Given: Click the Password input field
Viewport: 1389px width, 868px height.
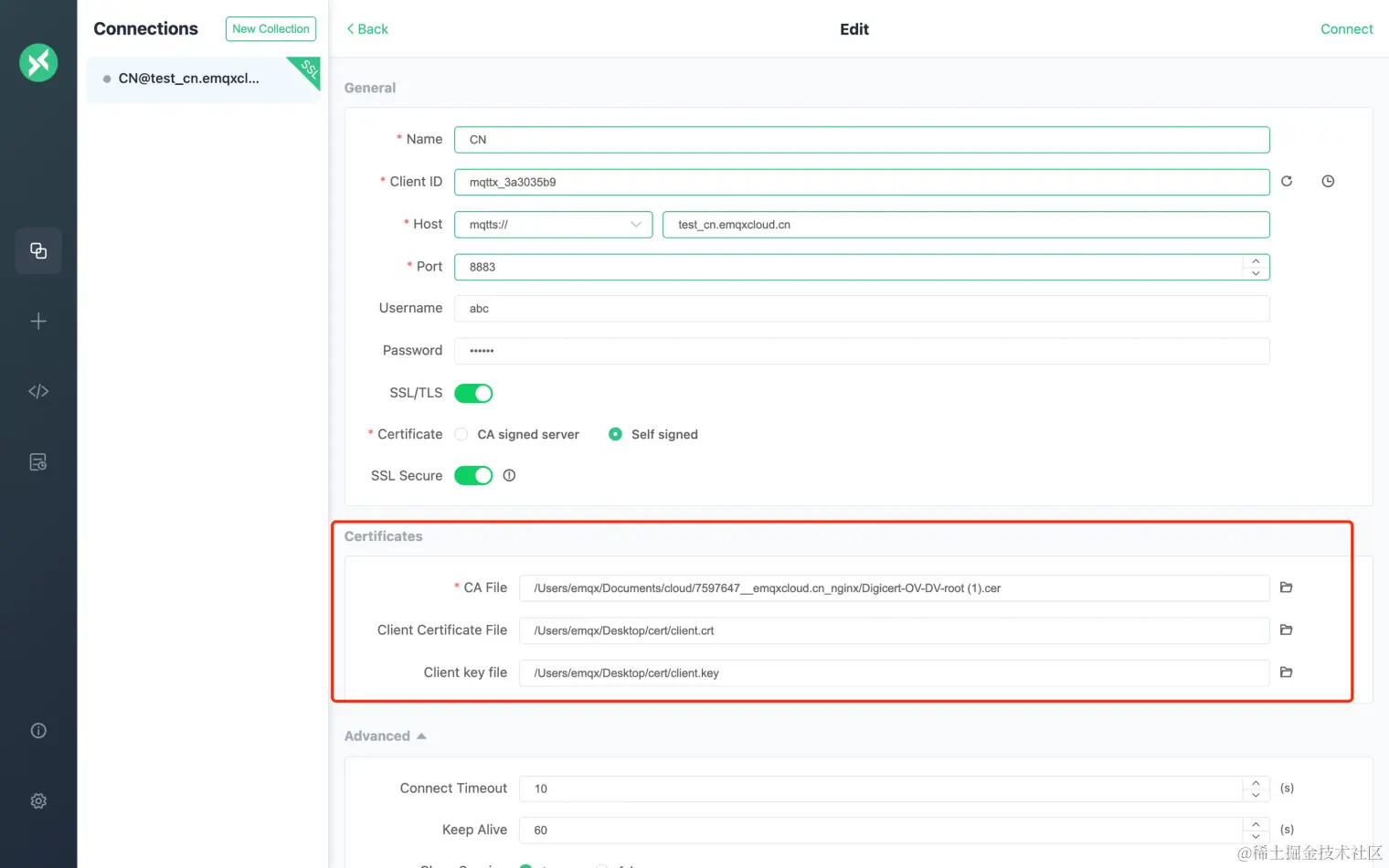Looking at the screenshot, I should (862, 351).
